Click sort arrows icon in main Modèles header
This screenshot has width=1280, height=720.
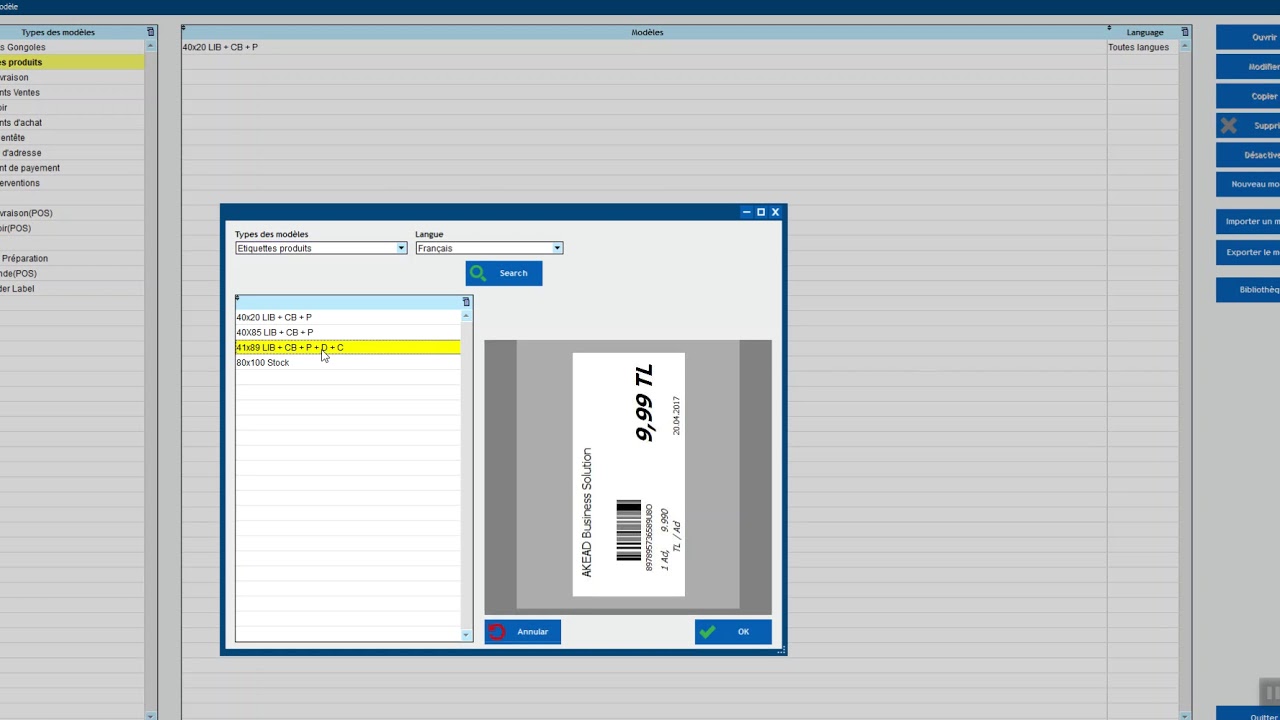[184, 28]
